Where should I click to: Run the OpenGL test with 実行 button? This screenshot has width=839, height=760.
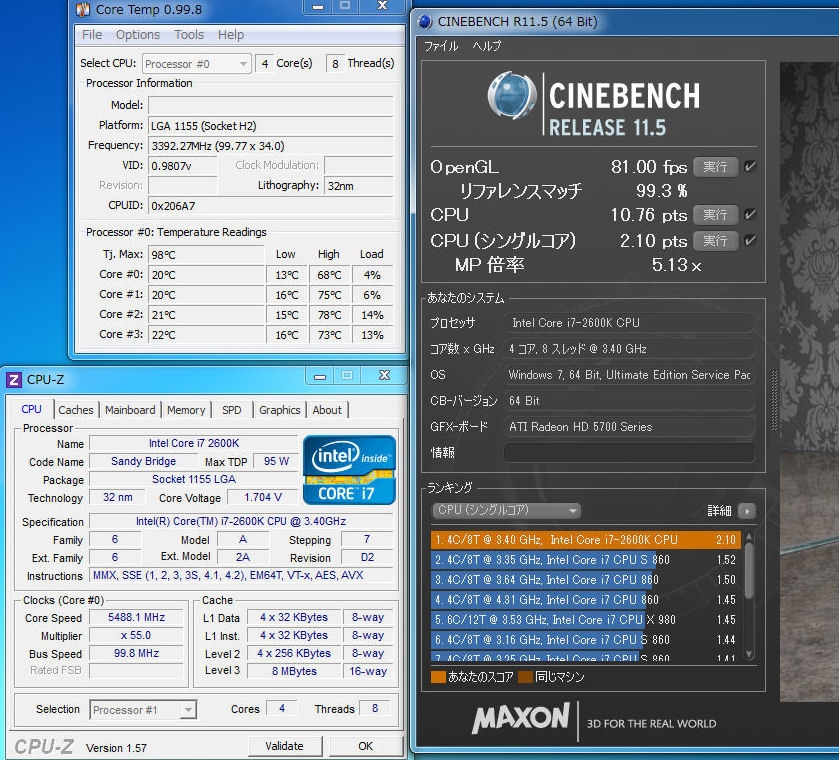(715, 166)
